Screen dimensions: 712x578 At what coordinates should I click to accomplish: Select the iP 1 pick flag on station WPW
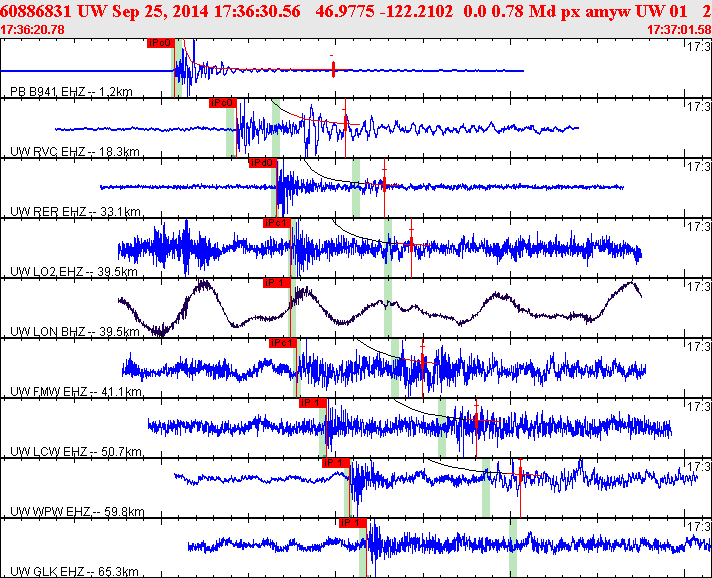(336, 463)
